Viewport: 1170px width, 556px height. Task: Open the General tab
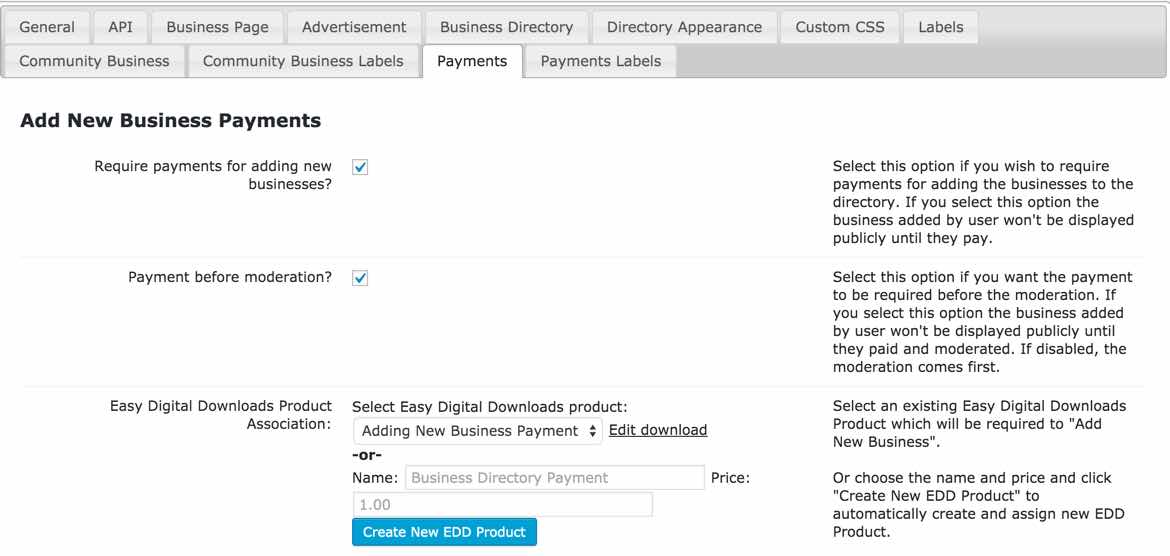[x=47, y=27]
